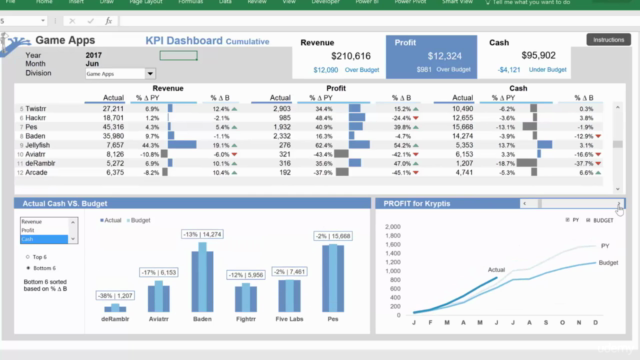Click the Insert Function fx icon
Screen dimensions: 640x360
pos(108,21)
